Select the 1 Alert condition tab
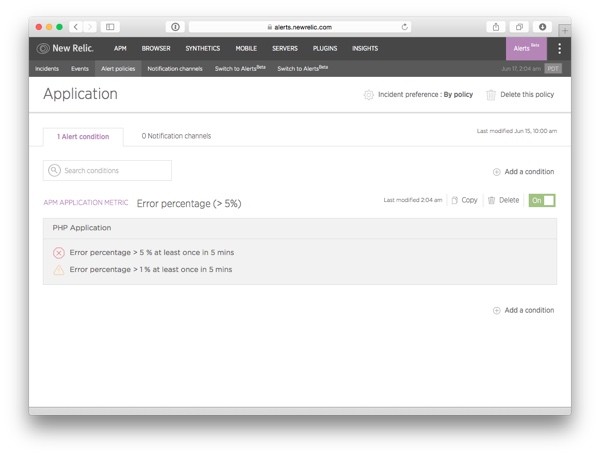Image resolution: width=600 pixels, height=457 pixels. pyautogui.click(x=83, y=137)
